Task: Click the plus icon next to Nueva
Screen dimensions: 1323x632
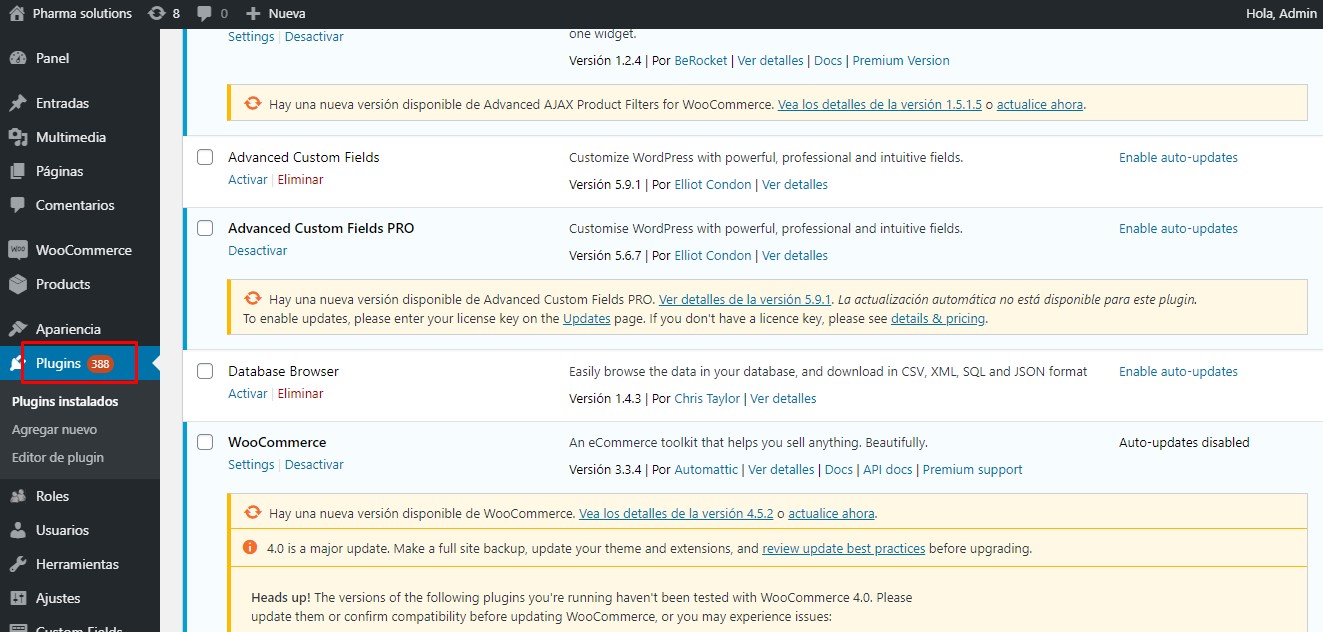Action: click(252, 14)
